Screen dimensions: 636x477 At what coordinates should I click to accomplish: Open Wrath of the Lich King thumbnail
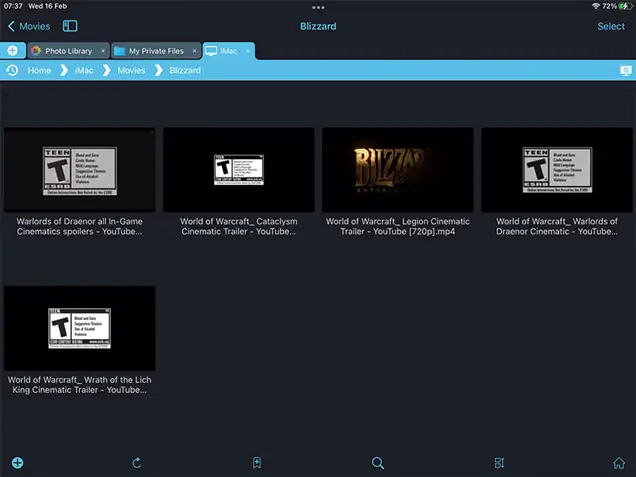point(80,328)
